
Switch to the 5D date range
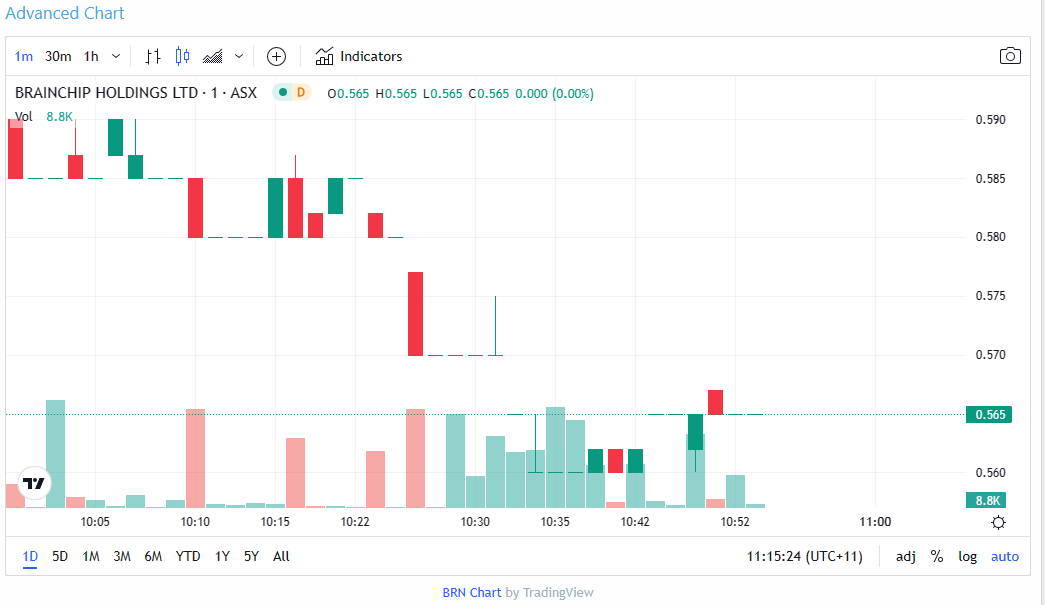[x=60, y=556]
